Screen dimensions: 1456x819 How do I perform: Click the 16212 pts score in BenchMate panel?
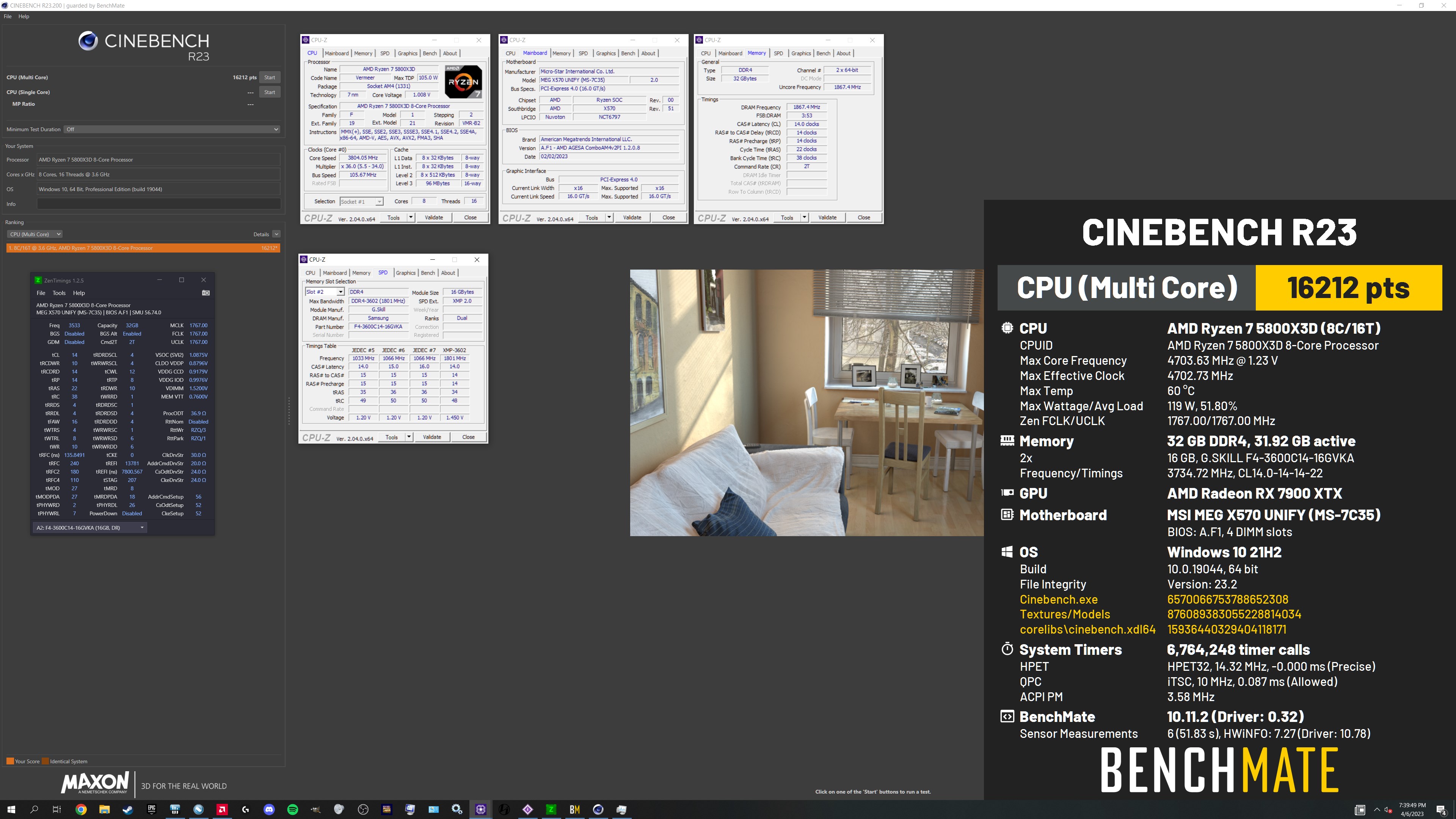1349,288
